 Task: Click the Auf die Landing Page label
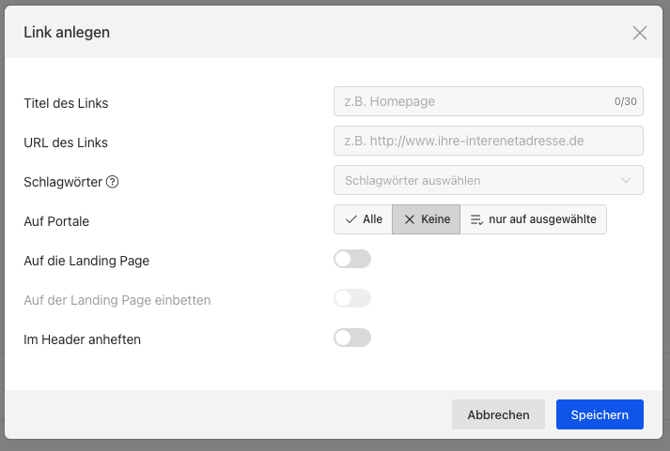point(86,261)
